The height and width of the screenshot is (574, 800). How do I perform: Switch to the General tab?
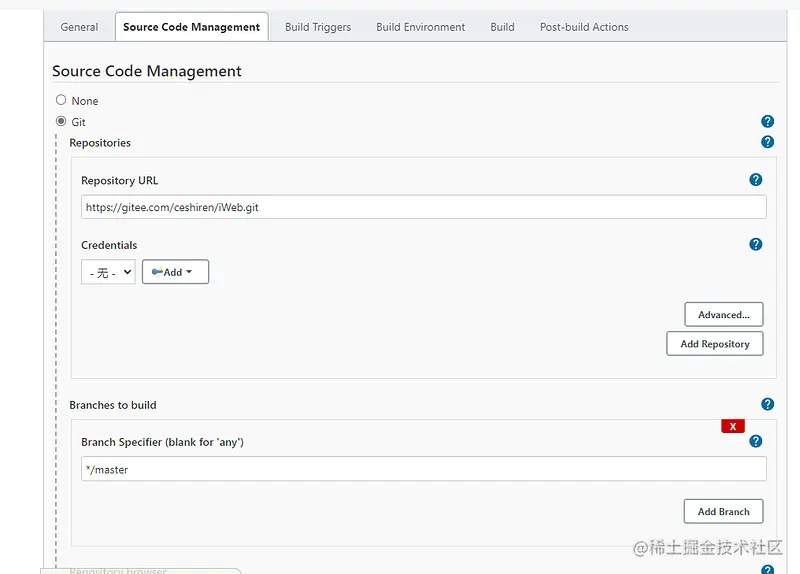pyautogui.click(x=79, y=27)
